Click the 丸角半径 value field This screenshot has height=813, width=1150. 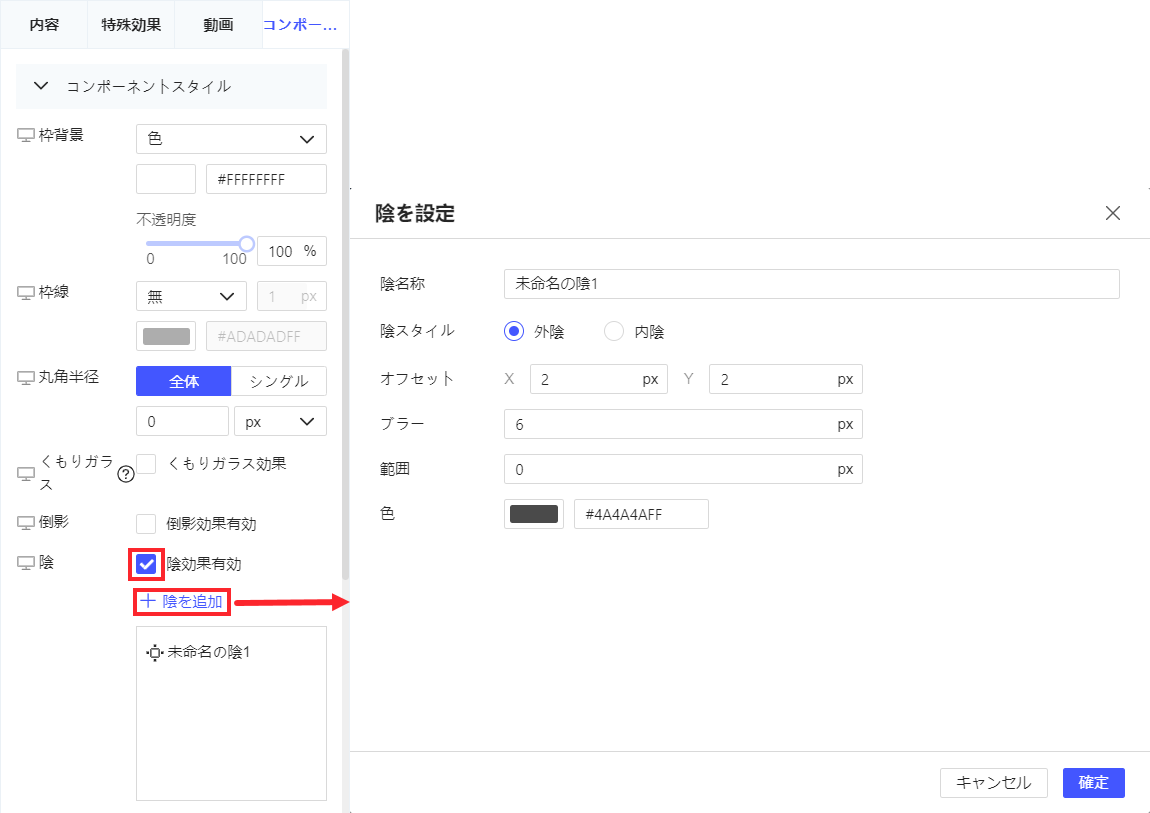pyautogui.click(x=183, y=422)
